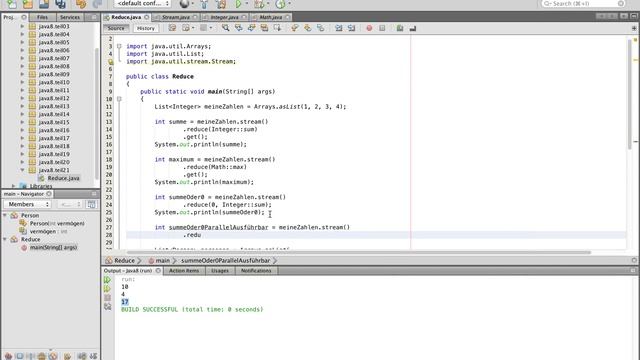This screenshot has height=360, width=640.
Task: Collapse the Person node in Navigator
Action: pyautogui.click(x=5, y=215)
